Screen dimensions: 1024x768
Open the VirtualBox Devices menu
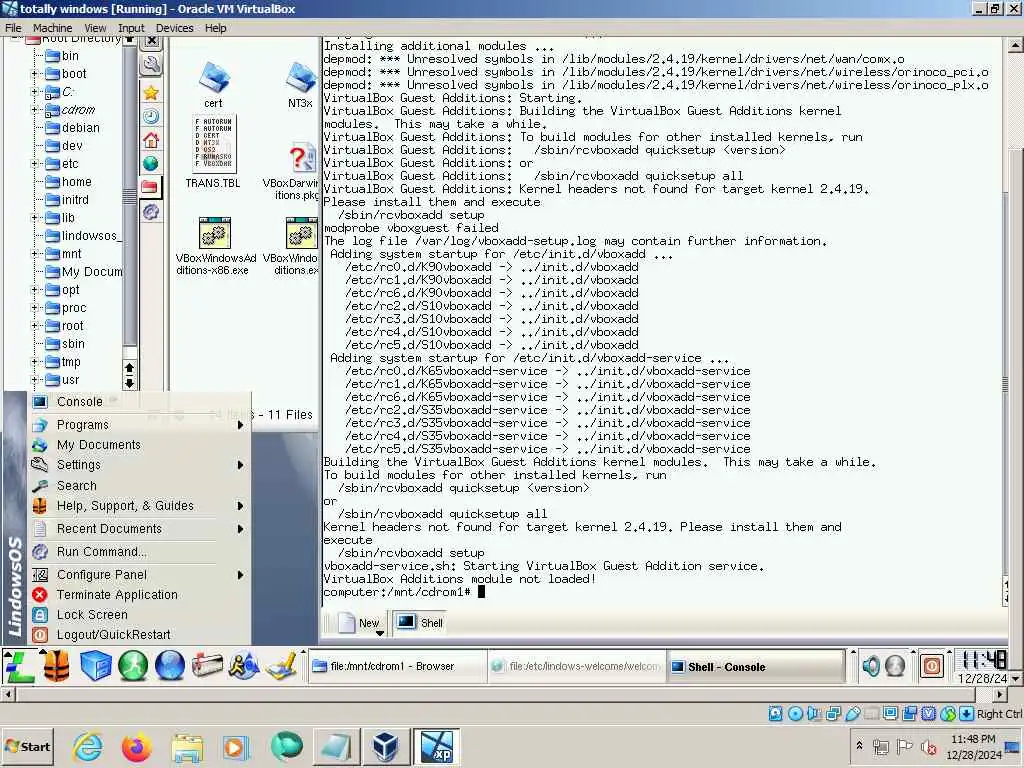point(174,28)
